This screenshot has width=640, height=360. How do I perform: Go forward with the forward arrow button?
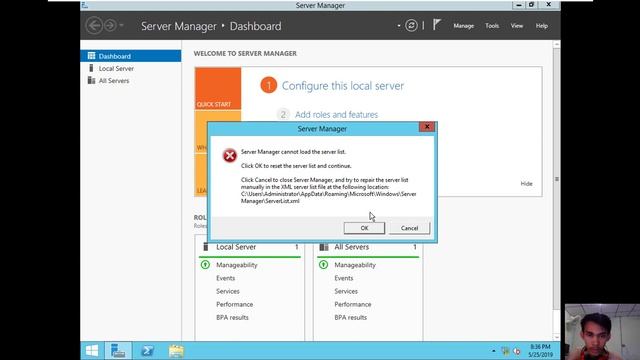point(110,25)
